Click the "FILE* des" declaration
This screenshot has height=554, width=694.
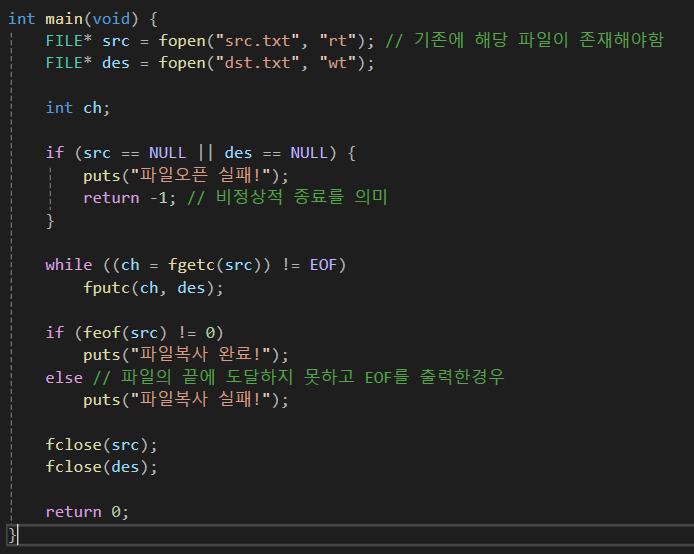tap(88, 63)
